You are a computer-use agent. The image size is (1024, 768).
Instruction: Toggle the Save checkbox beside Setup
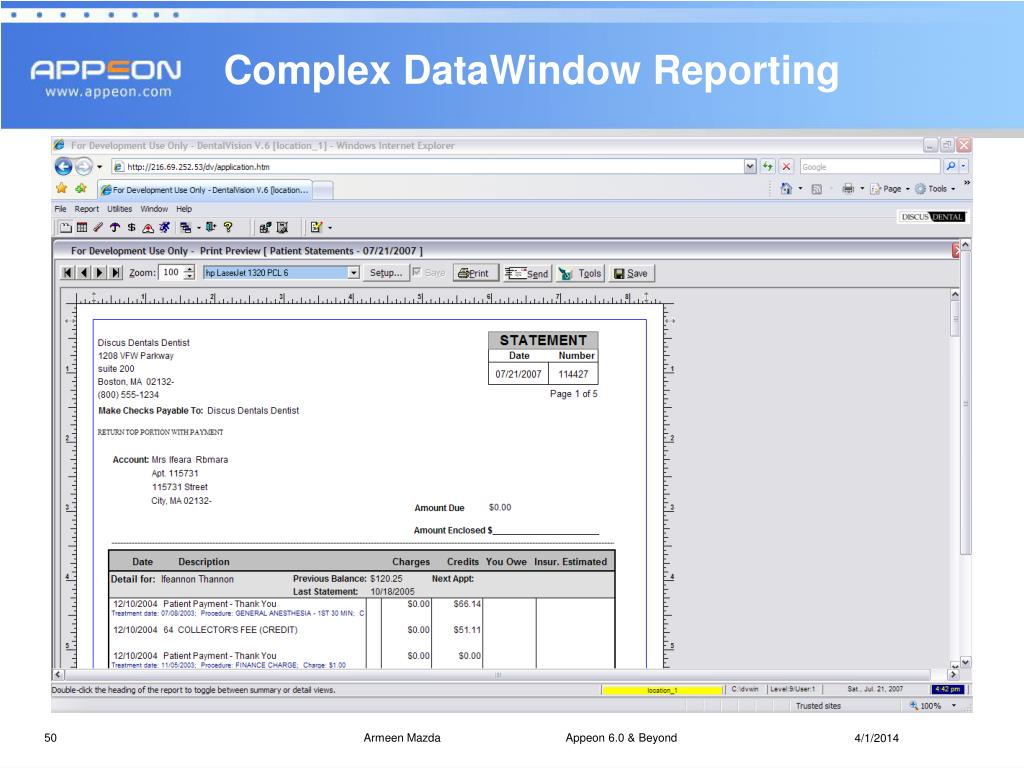[x=417, y=272]
